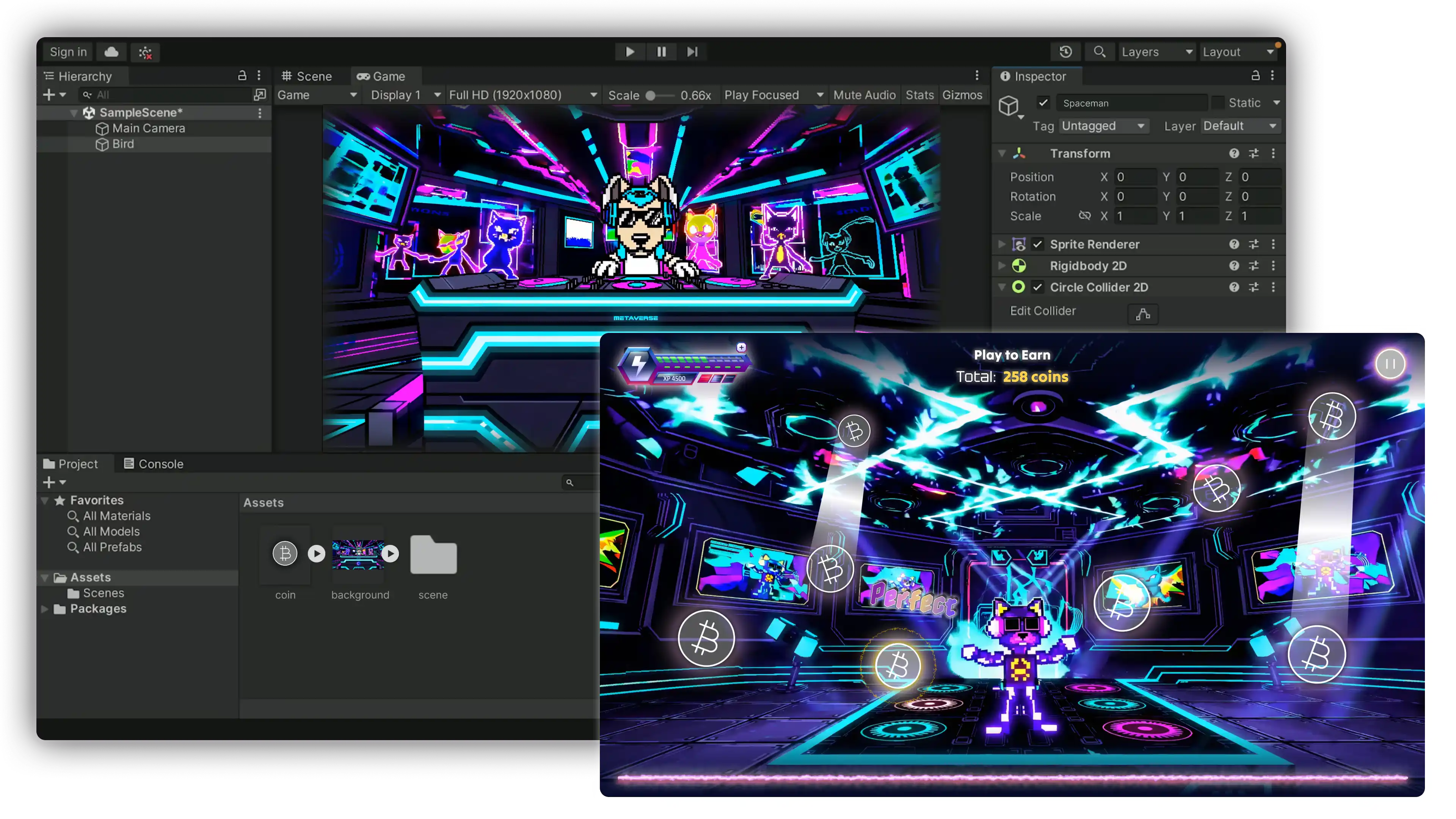This screenshot has height=819, width=1456.
Task: Uncheck the Circle Collider 2D checkbox
Action: tap(1038, 287)
